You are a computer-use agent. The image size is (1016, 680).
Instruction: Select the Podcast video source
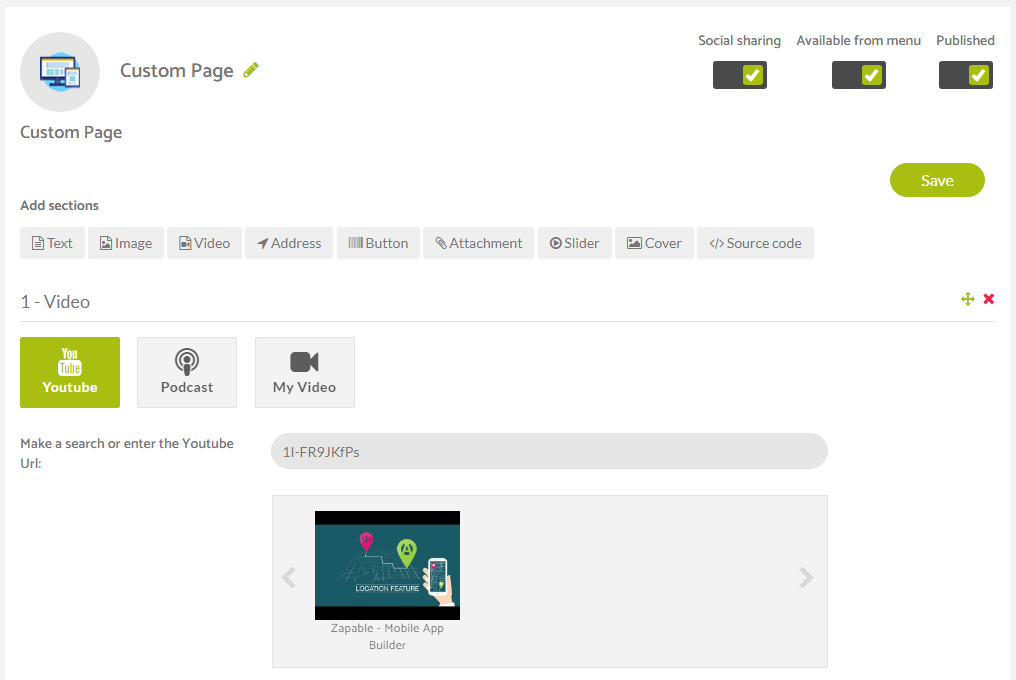click(x=187, y=372)
